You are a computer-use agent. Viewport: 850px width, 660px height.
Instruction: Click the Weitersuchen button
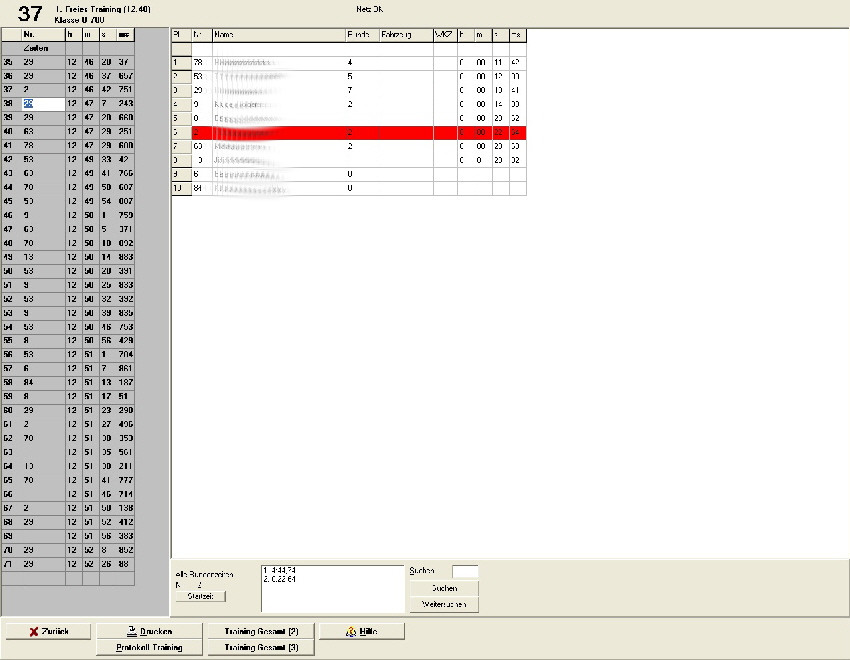[443, 605]
